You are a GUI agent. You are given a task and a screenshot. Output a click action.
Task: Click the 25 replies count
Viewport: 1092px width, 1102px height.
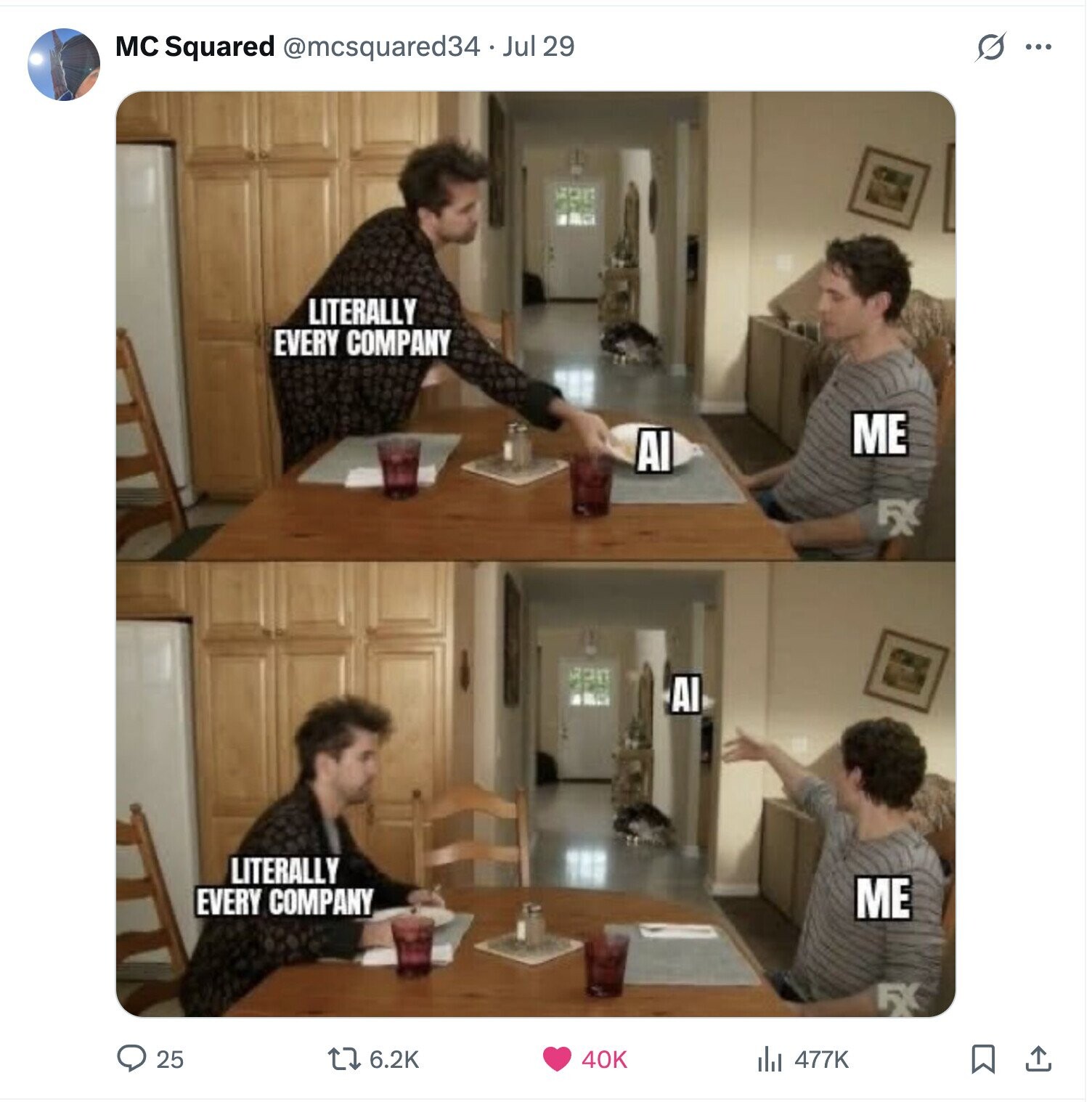click(x=170, y=1059)
